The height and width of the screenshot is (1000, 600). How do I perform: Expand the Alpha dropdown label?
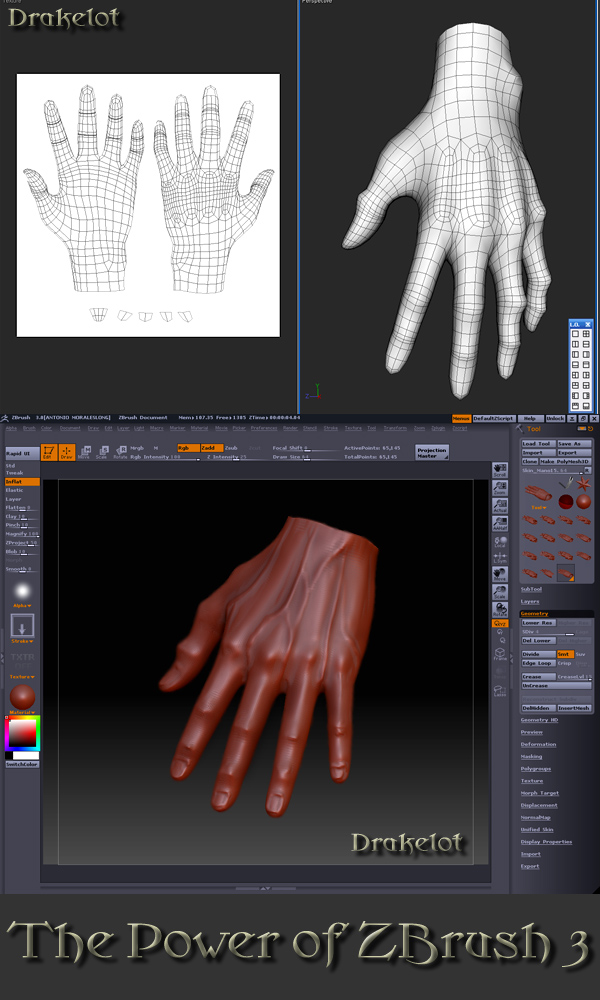(x=22, y=606)
